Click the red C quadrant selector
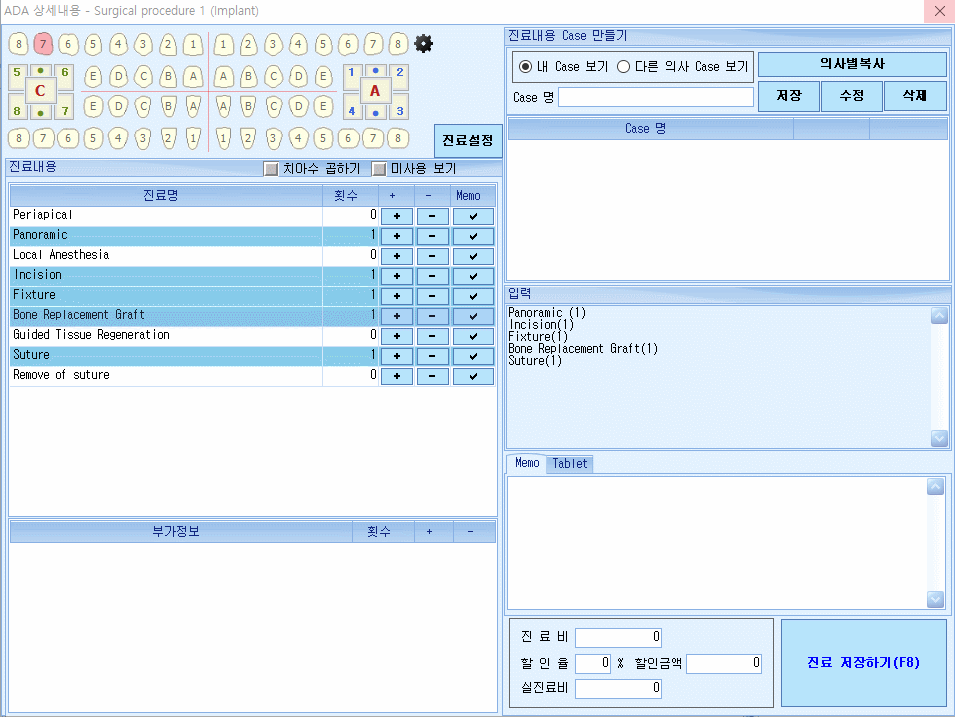The image size is (955, 717). [x=40, y=91]
